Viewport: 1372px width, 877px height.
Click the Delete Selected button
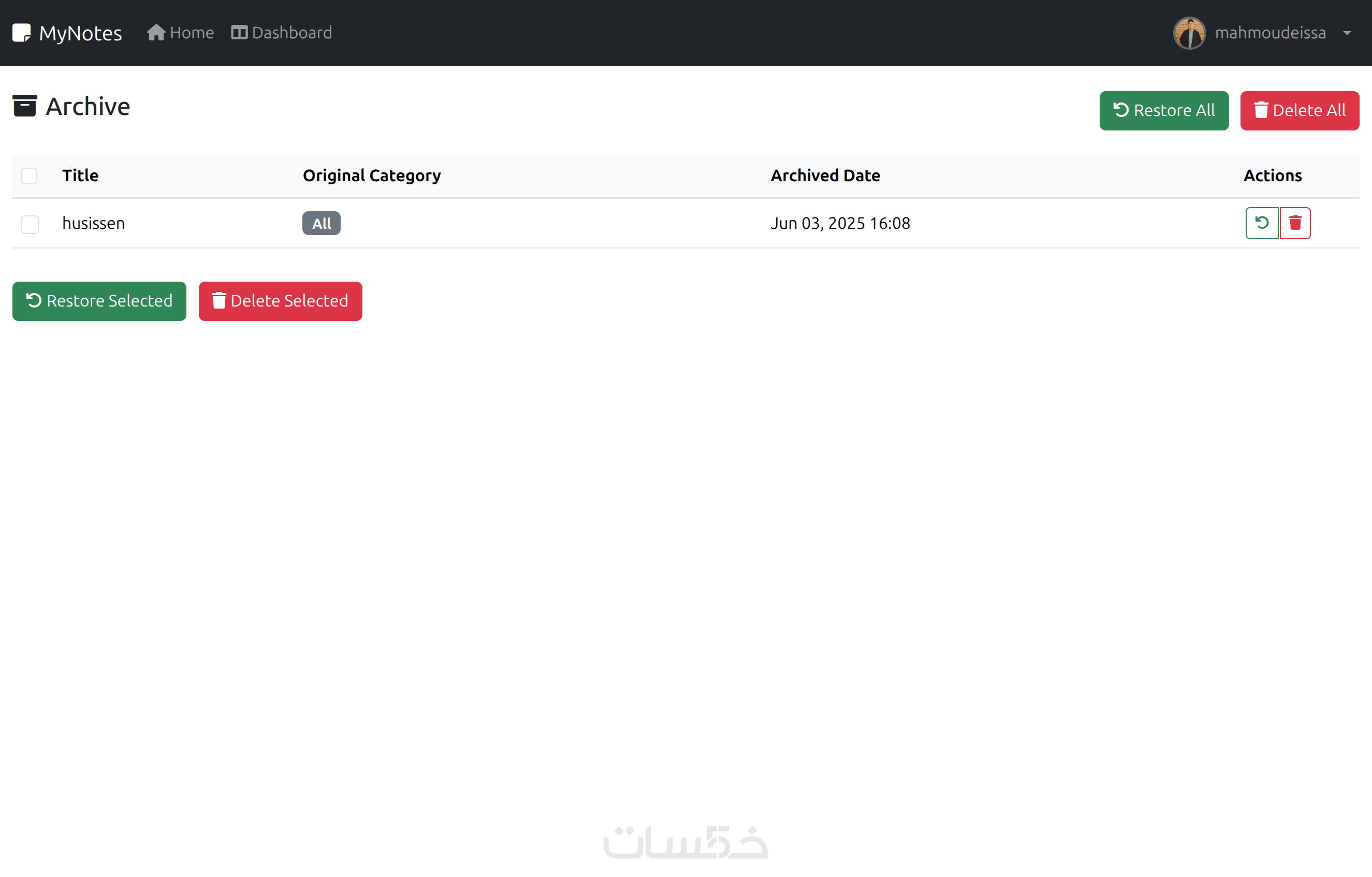click(x=280, y=301)
